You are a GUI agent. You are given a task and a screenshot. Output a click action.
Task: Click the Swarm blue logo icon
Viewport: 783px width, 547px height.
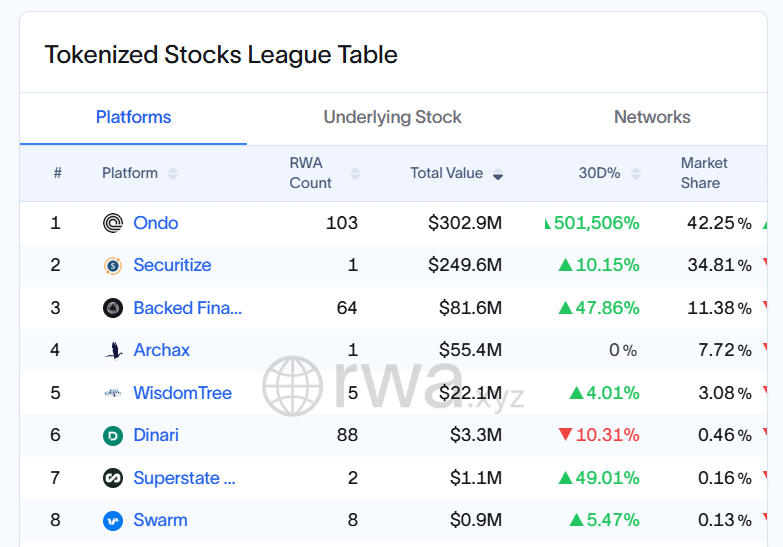click(113, 521)
